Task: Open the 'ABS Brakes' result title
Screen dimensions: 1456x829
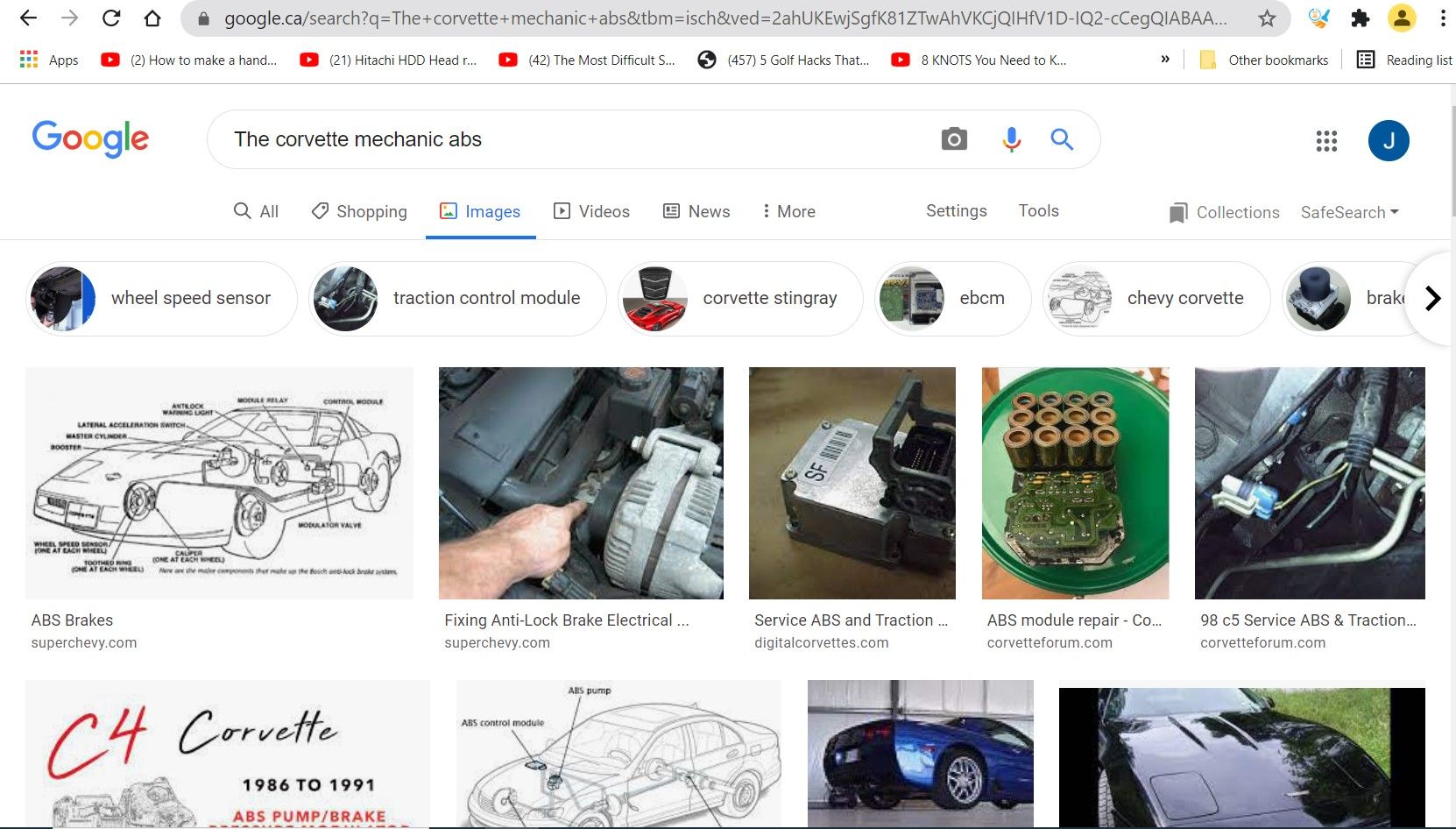Action: point(72,620)
